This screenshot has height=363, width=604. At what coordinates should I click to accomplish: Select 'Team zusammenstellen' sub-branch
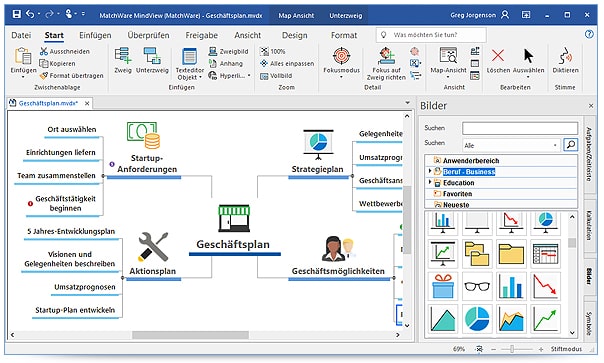(56, 176)
